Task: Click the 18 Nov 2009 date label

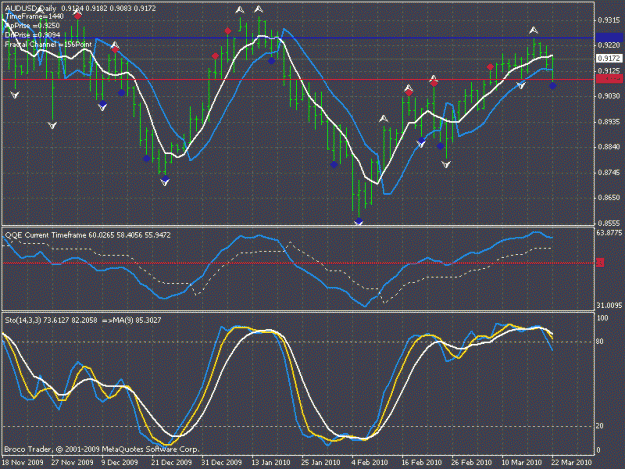Action: [x=22, y=462]
